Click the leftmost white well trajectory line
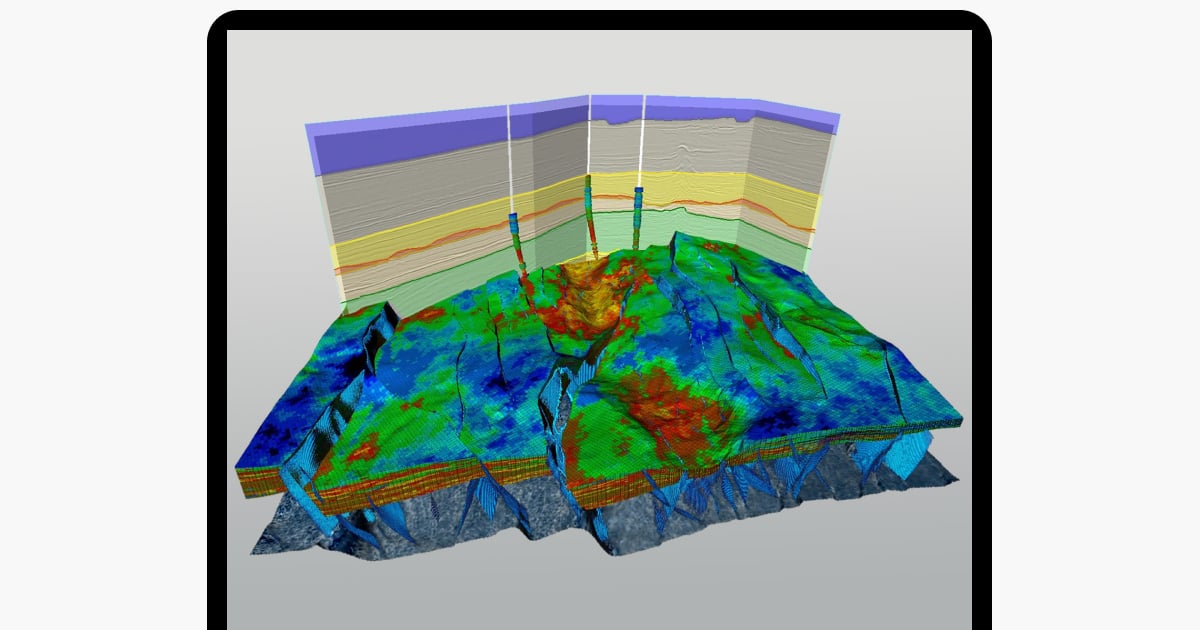 (x=510, y=160)
